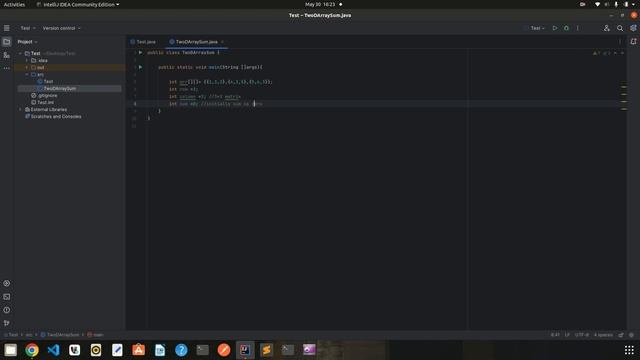Open the Services tool window icon

[x=7, y=283]
